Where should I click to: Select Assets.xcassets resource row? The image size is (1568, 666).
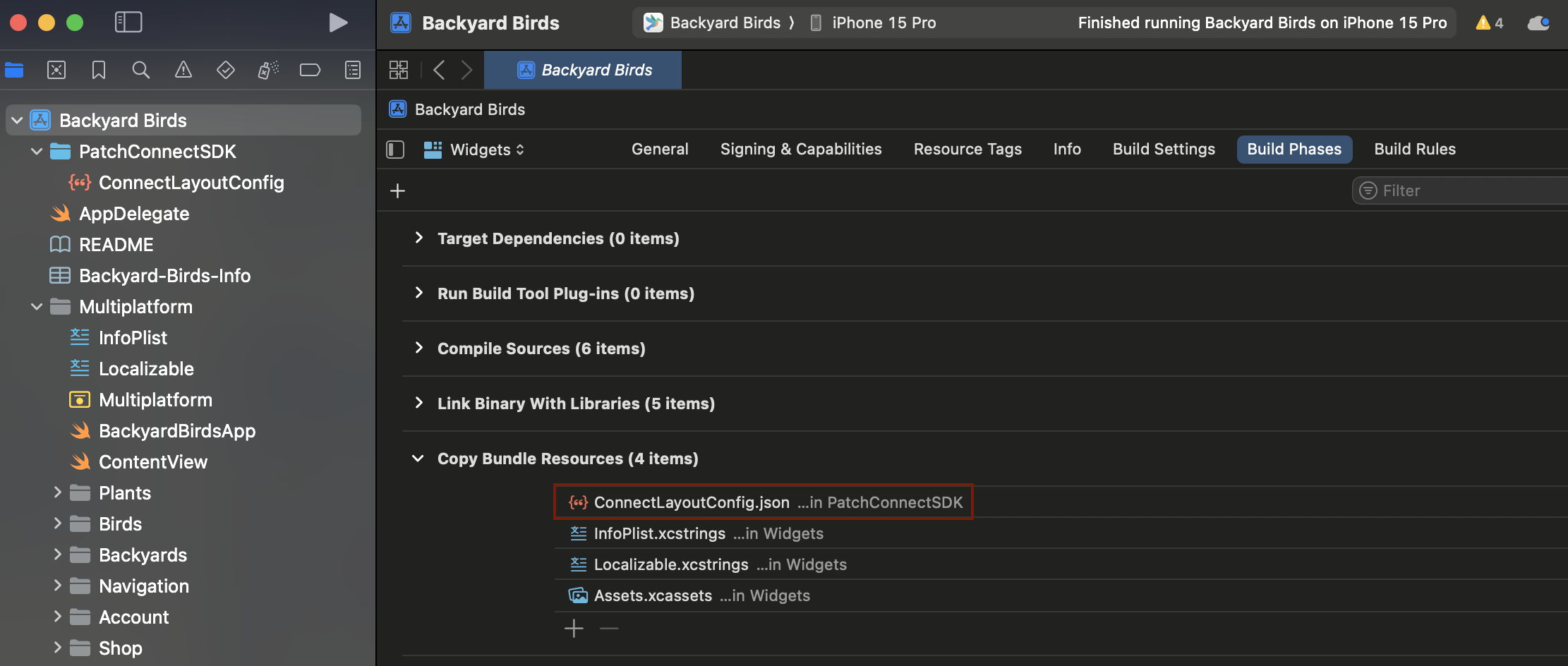(1061, 595)
